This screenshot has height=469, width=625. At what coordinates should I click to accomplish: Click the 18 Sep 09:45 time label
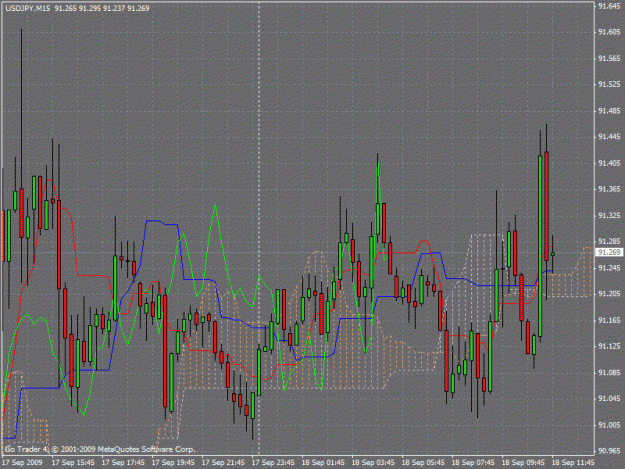[523, 463]
